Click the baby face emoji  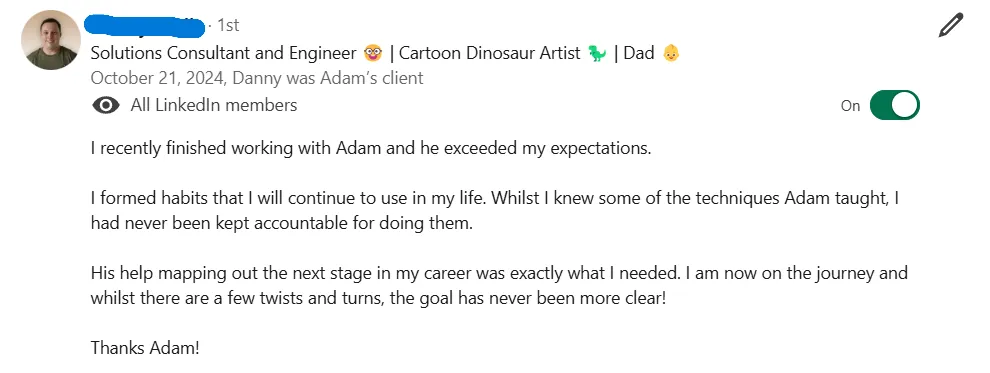671,54
